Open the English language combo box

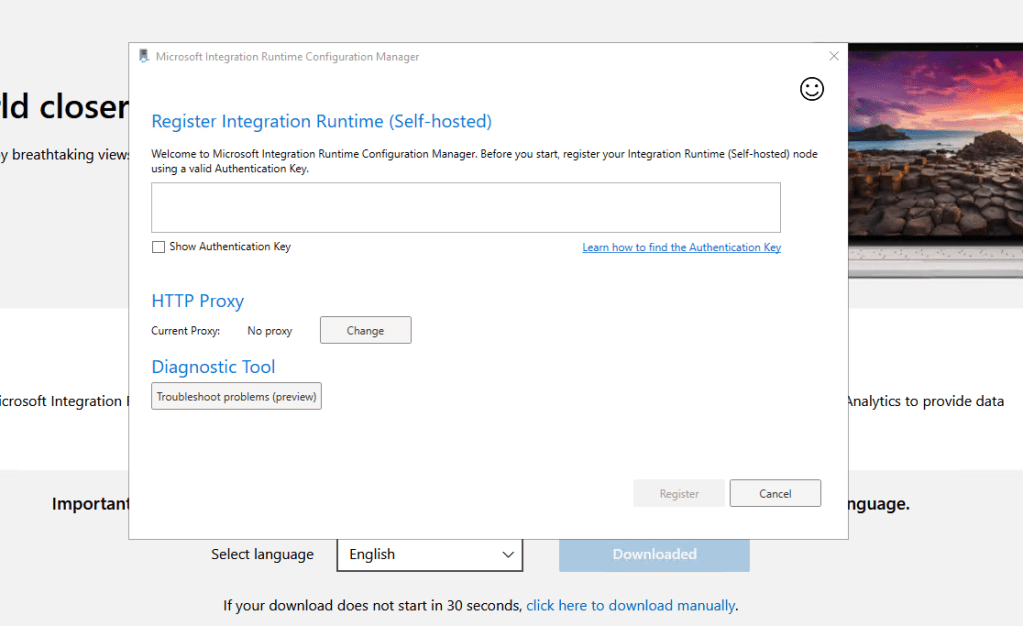coord(420,554)
